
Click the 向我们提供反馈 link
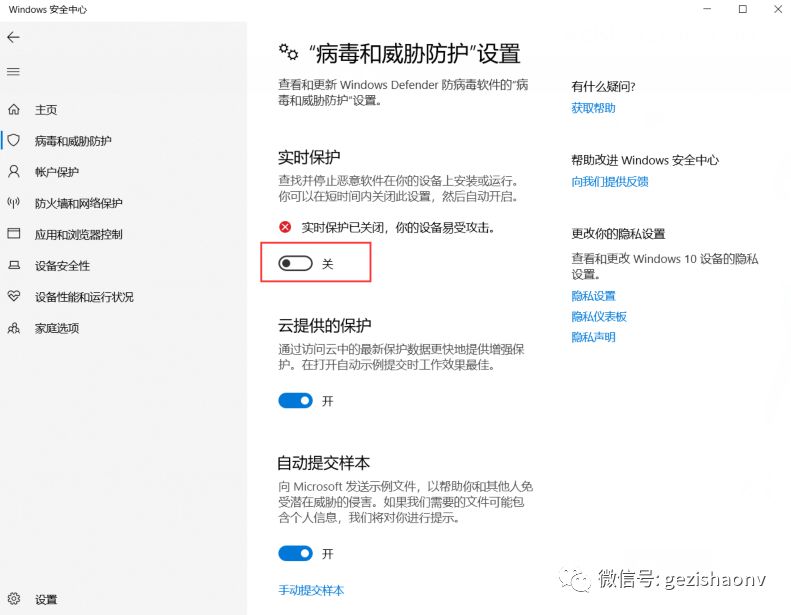pyautogui.click(x=610, y=182)
